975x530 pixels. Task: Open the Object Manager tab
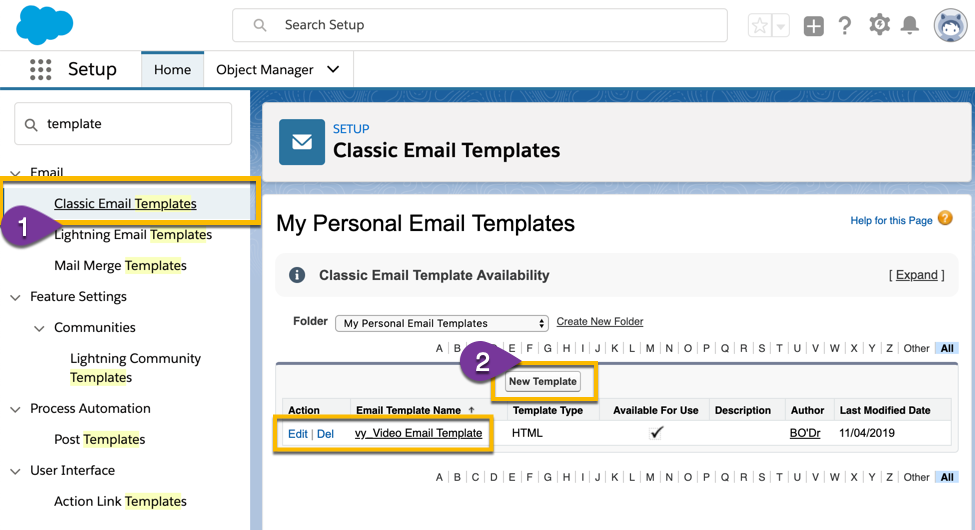(x=265, y=70)
